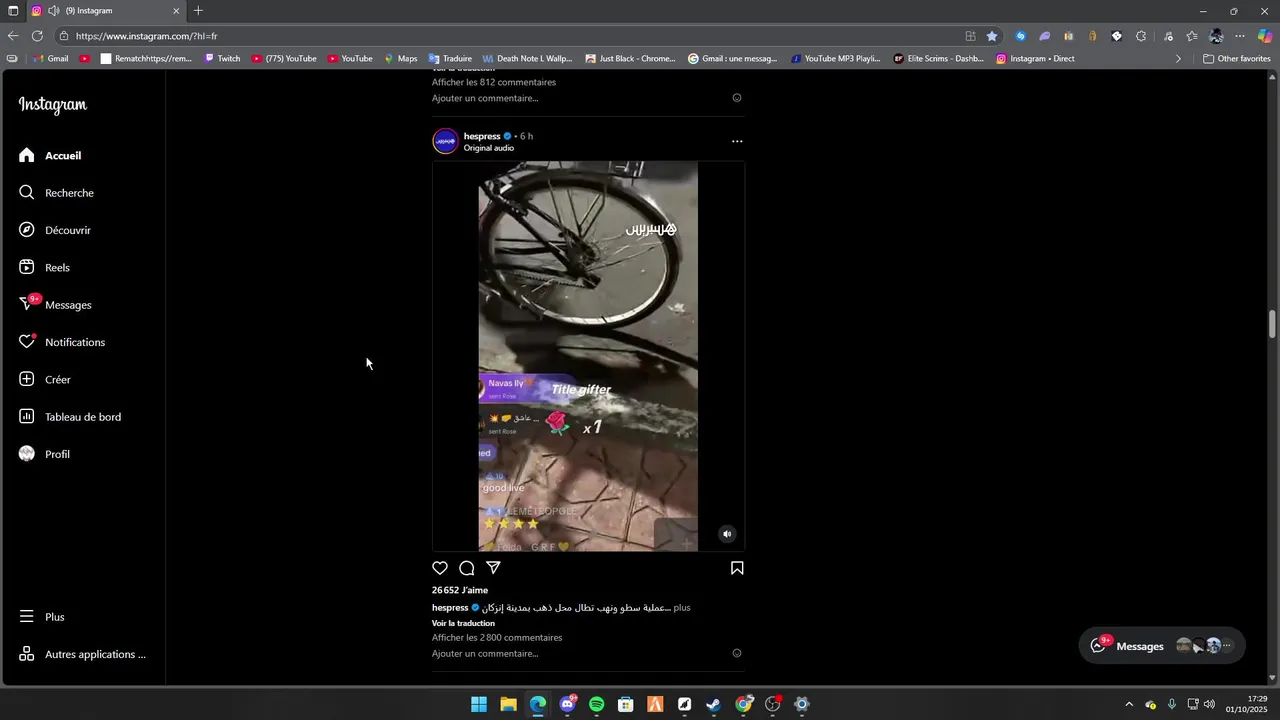
Task: Open the Traduire bookmark
Action: click(x=450, y=58)
